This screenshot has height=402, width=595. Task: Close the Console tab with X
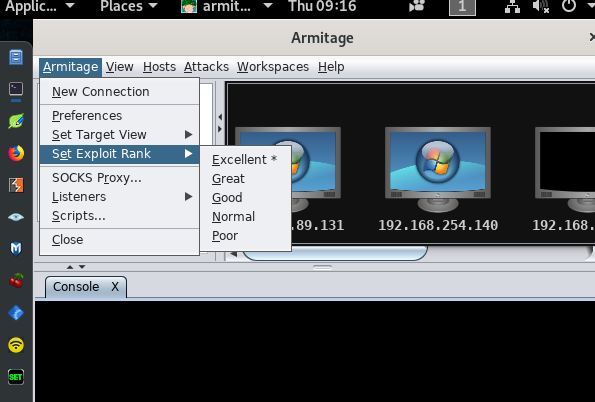(x=115, y=287)
